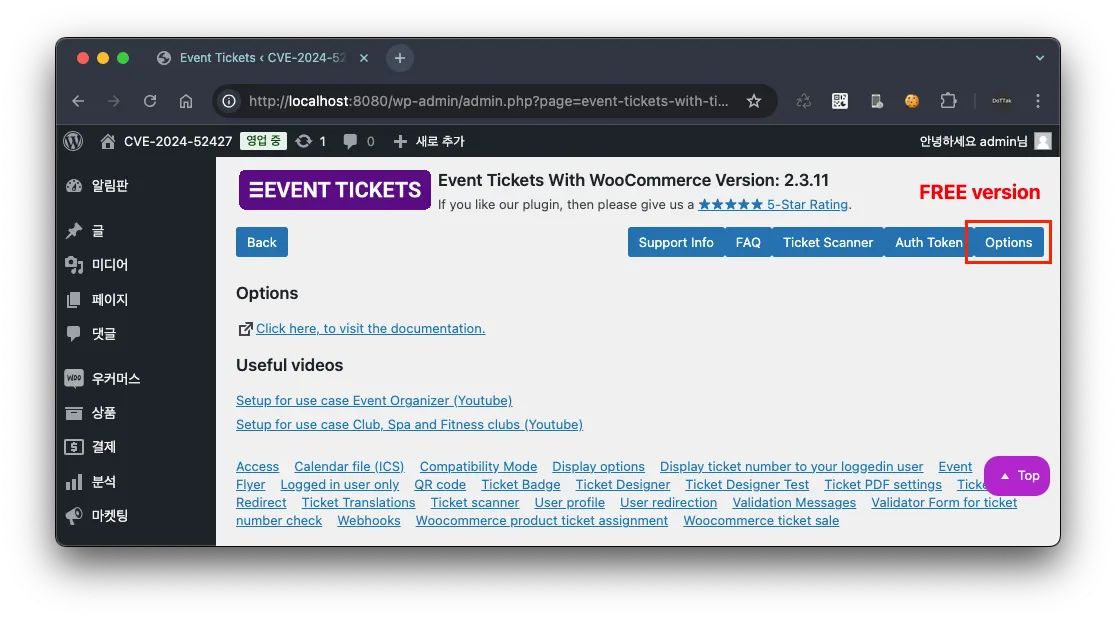Open the browser three-dot menu
Screen dimensions: 1116x620
[1038, 101]
